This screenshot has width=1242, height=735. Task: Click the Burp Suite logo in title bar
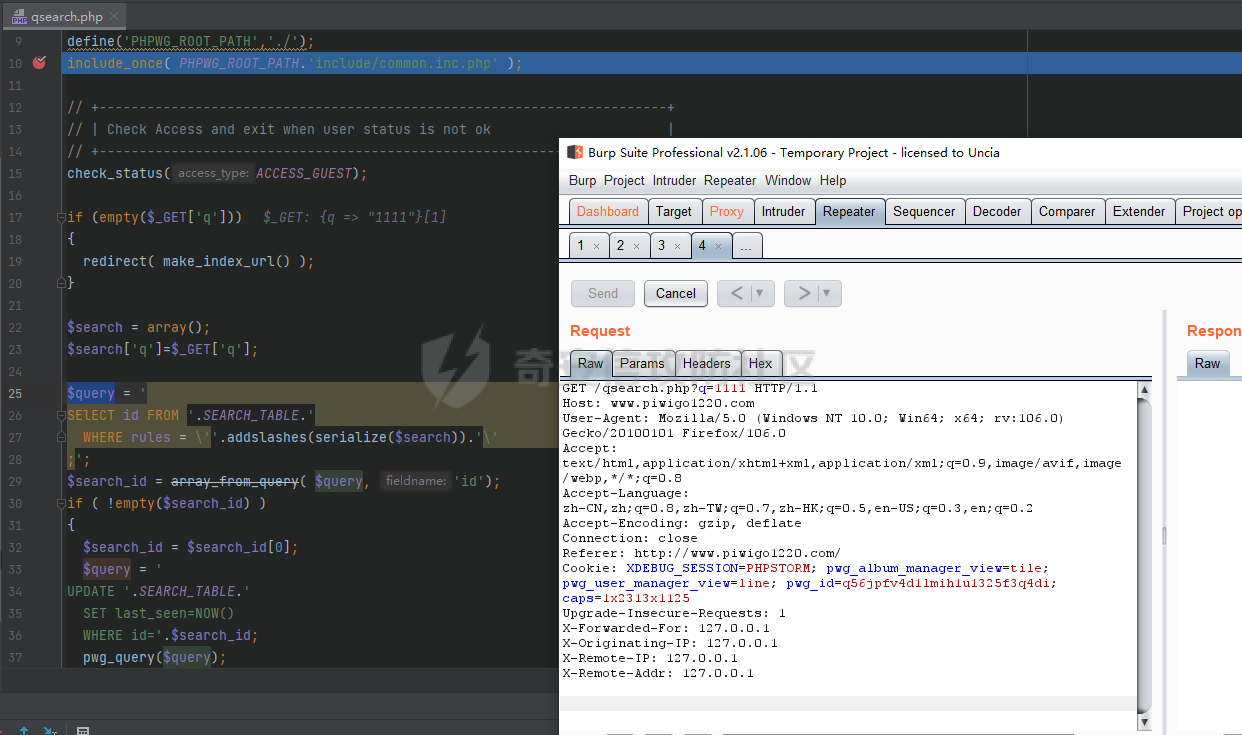pos(574,152)
